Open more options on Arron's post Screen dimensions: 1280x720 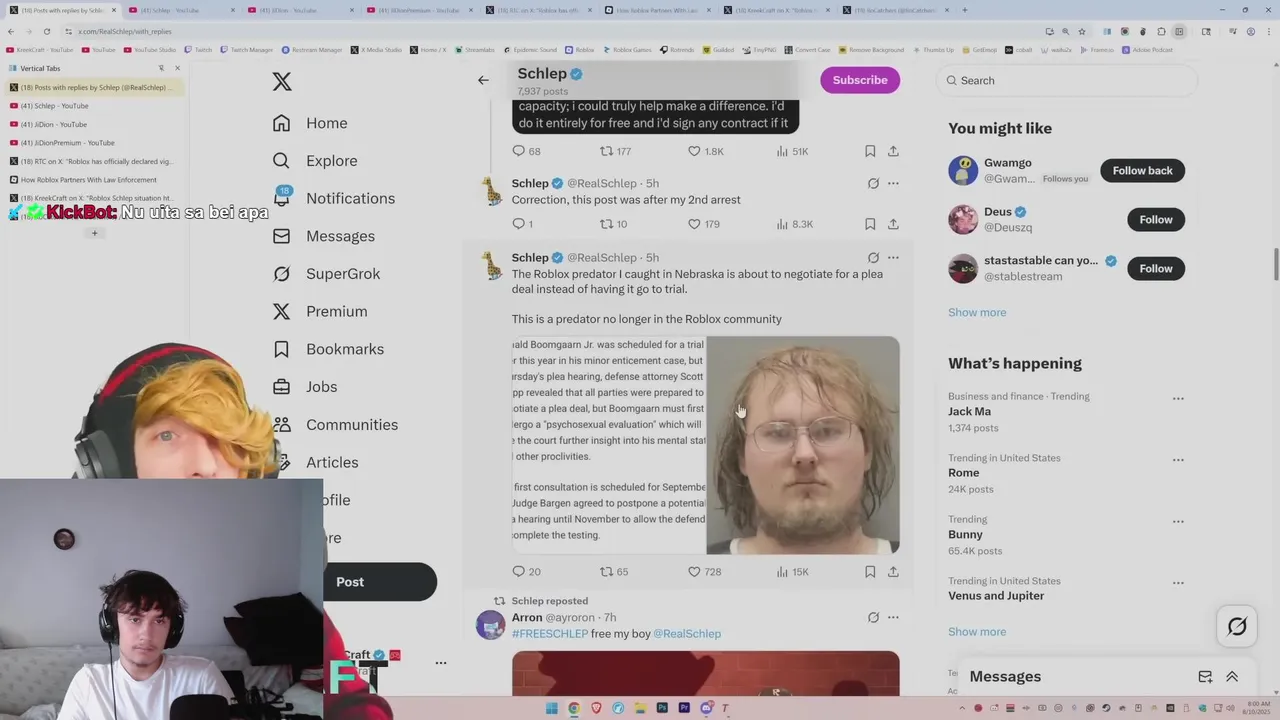pyautogui.click(x=893, y=617)
